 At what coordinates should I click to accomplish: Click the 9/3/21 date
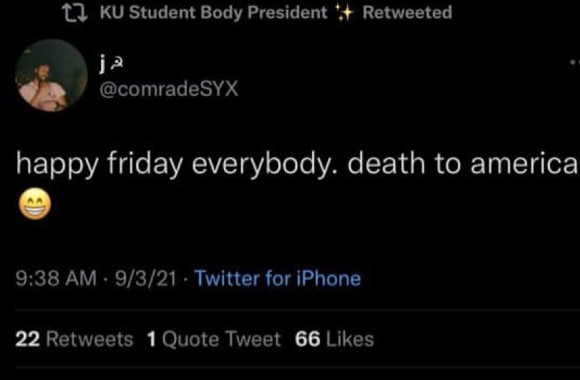(x=146, y=279)
